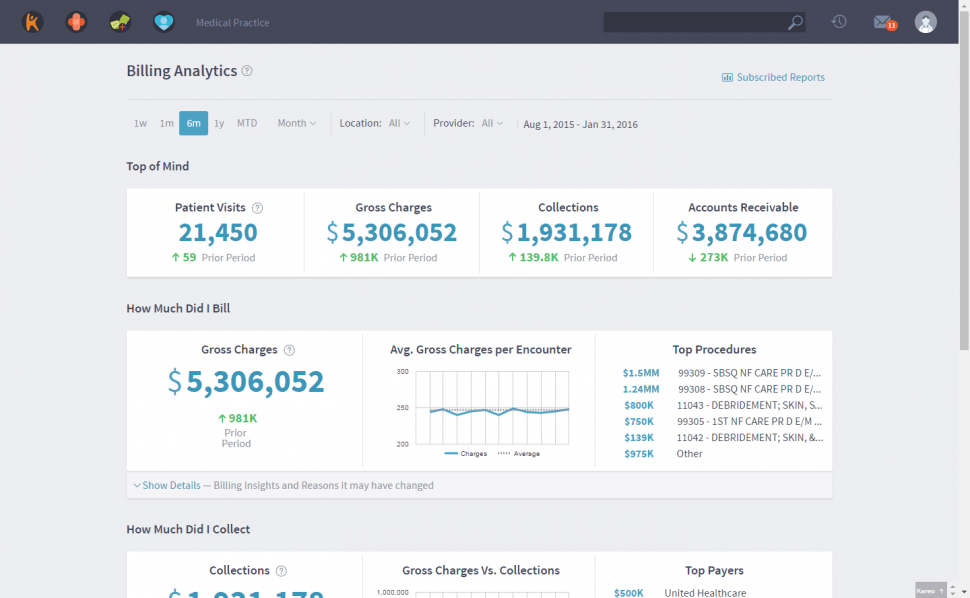Open the Month grouping dropdown

(x=296, y=123)
